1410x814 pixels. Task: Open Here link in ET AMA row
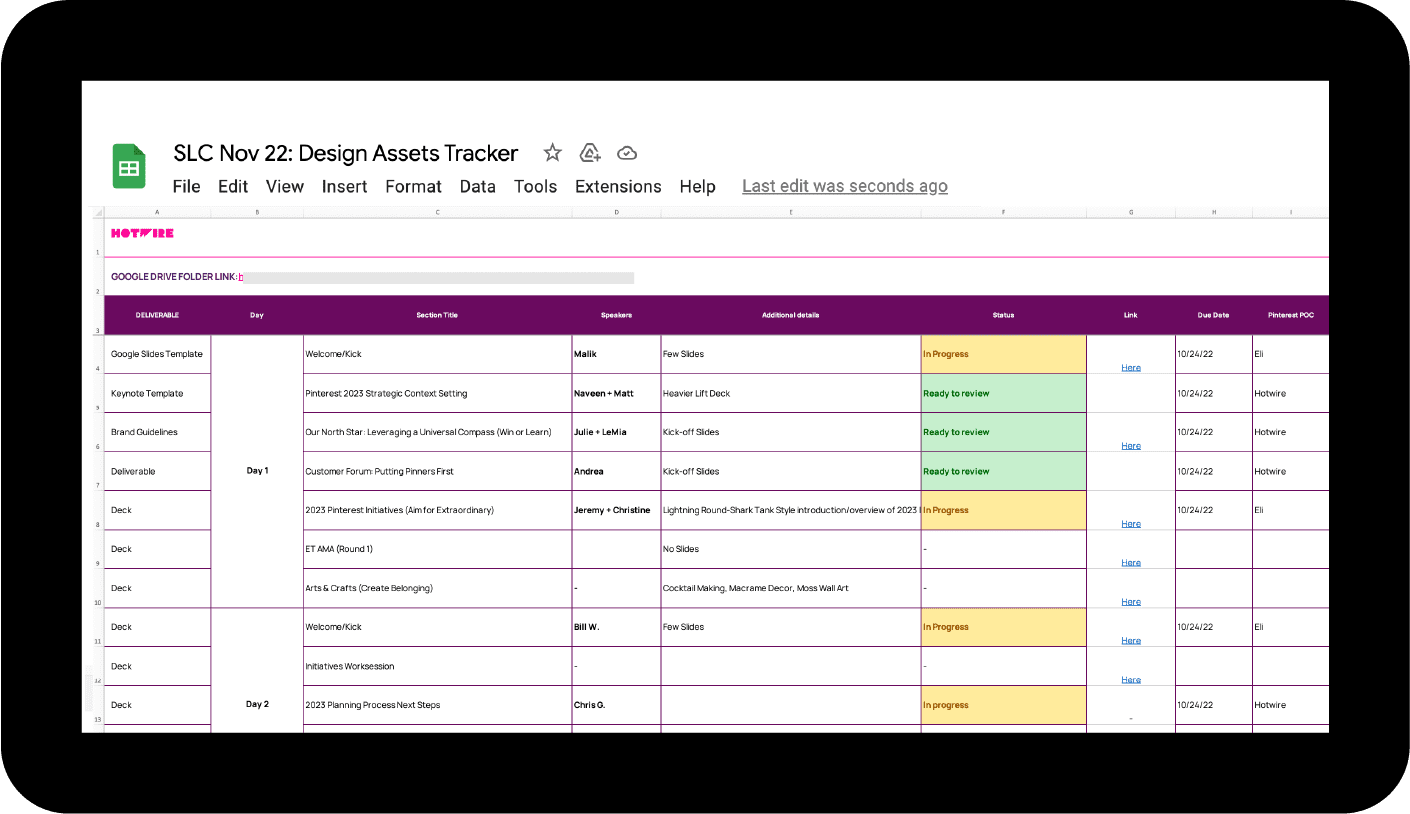point(1131,562)
